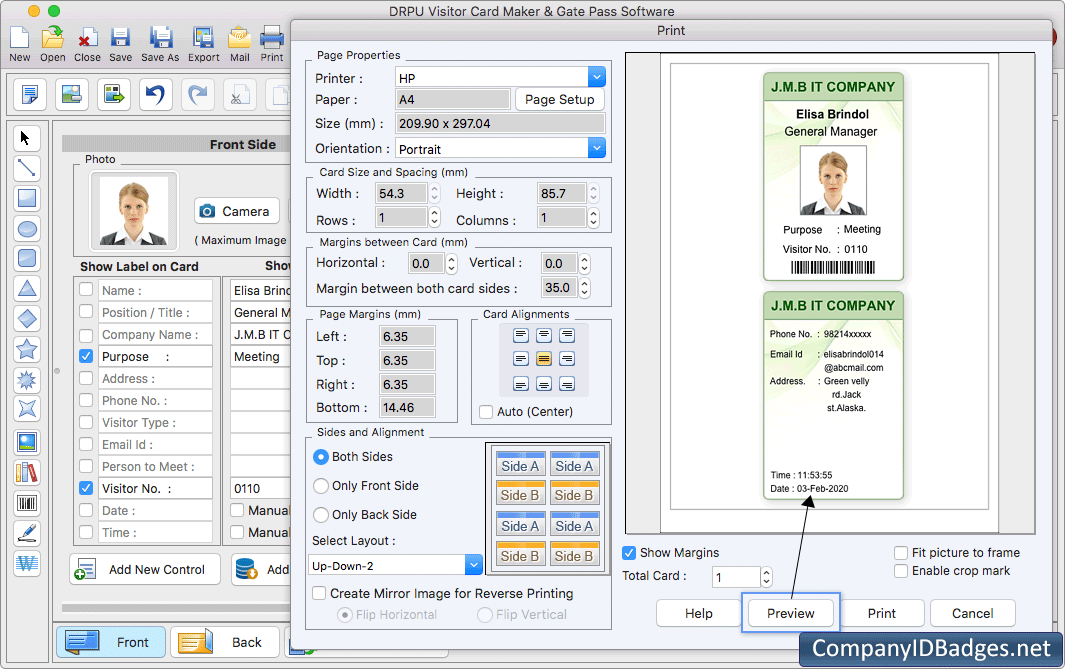
Task: Select the Barcode tool
Action: pyautogui.click(x=26, y=503)
